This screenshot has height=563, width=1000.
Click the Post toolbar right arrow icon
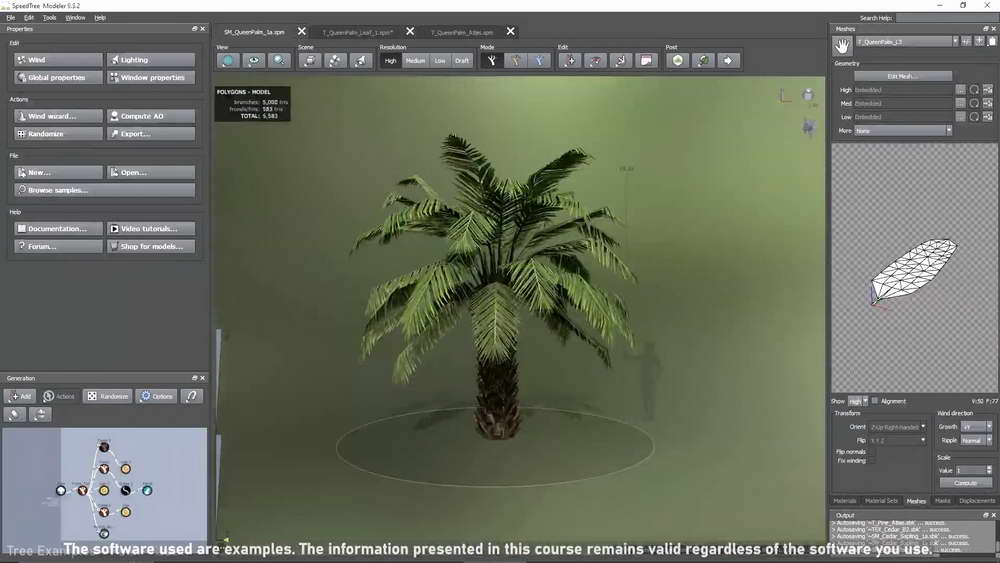coord(728,61)
